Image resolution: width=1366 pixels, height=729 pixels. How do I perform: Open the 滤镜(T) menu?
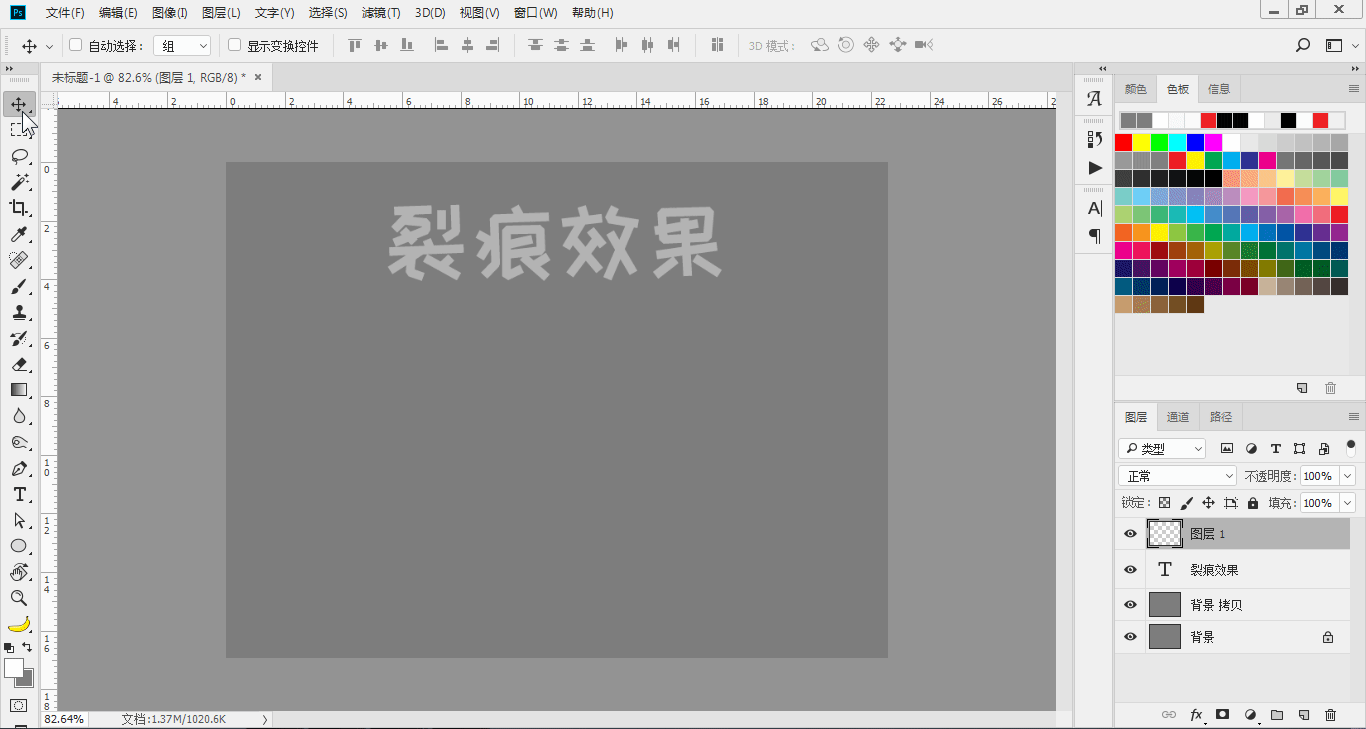(381, 13)
